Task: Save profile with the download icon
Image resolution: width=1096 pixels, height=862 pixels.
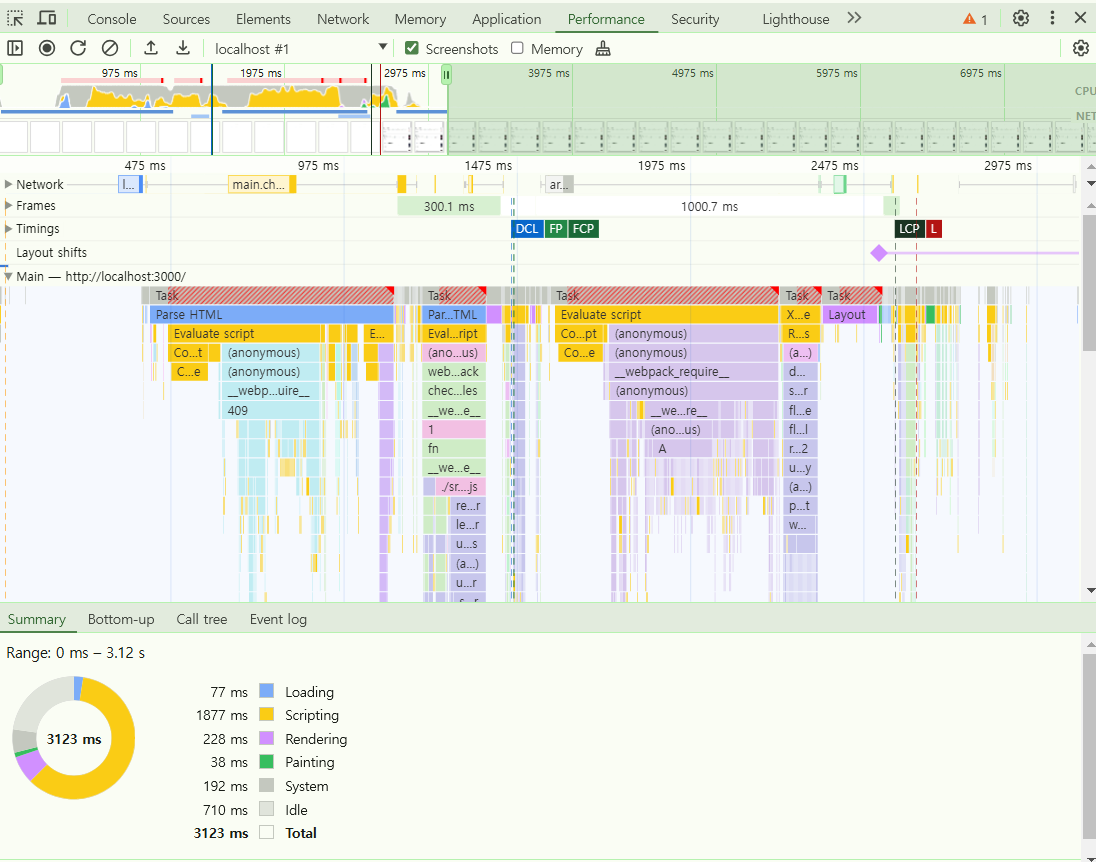Action: pos(182,48)
